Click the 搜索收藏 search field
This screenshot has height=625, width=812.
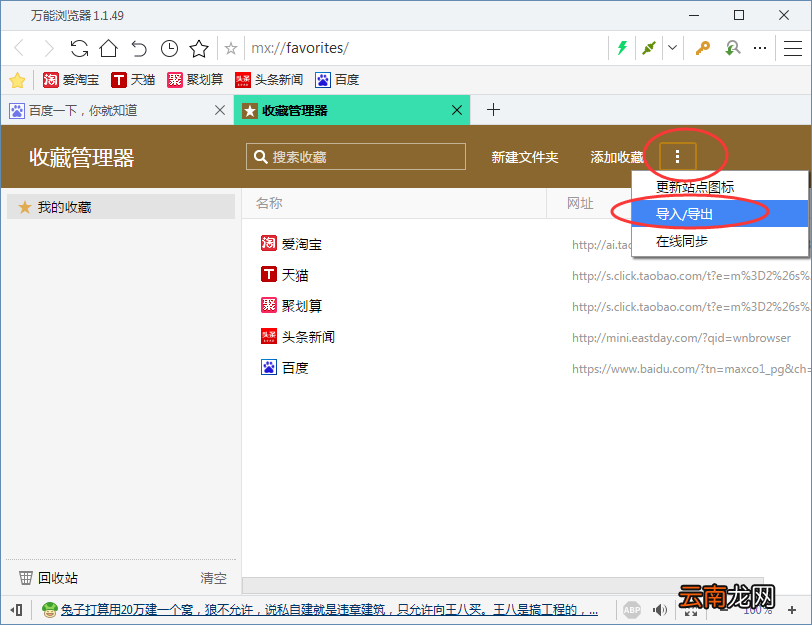coord(356,157)
